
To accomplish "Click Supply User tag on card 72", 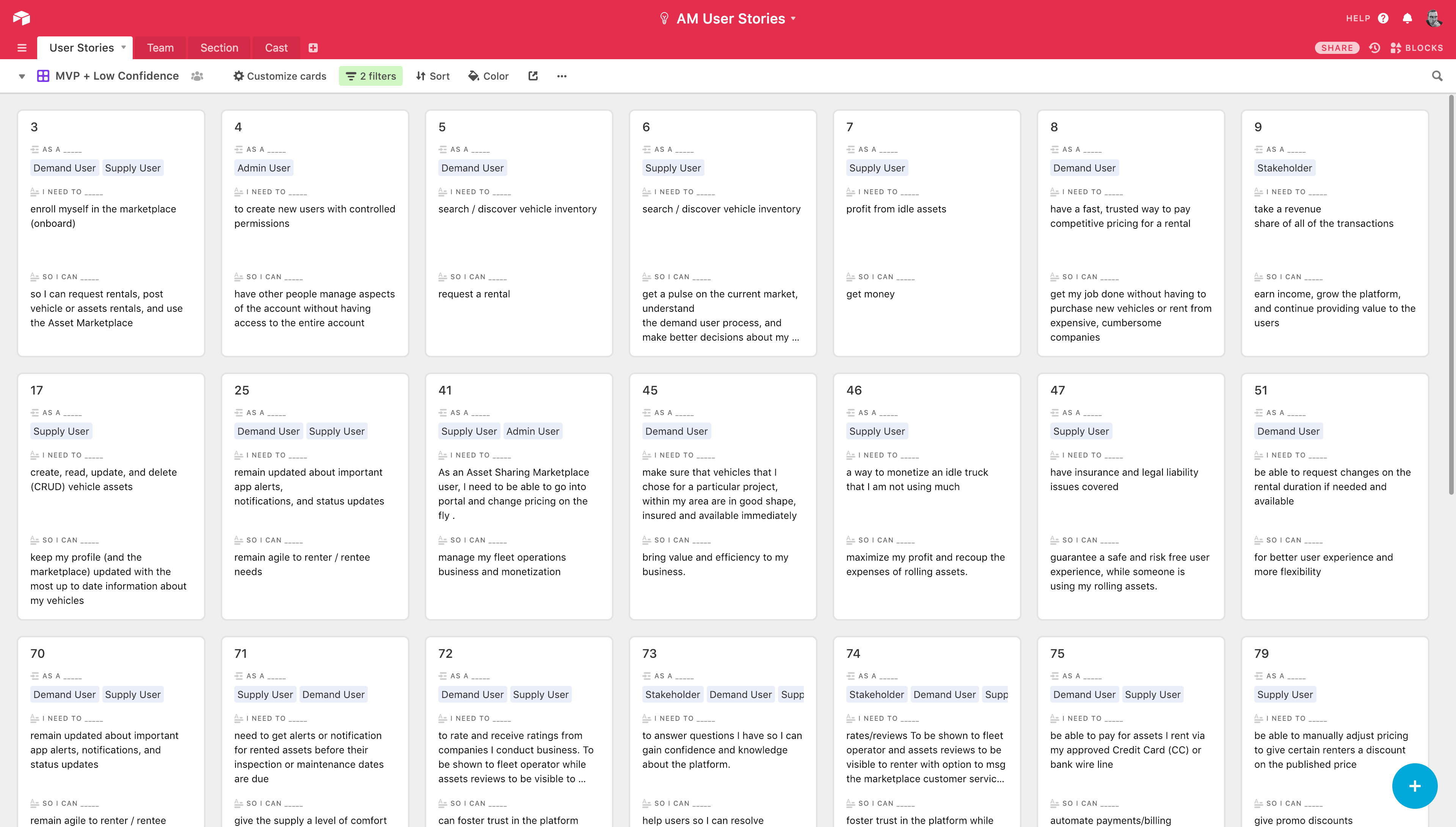I will pos(540,694).
